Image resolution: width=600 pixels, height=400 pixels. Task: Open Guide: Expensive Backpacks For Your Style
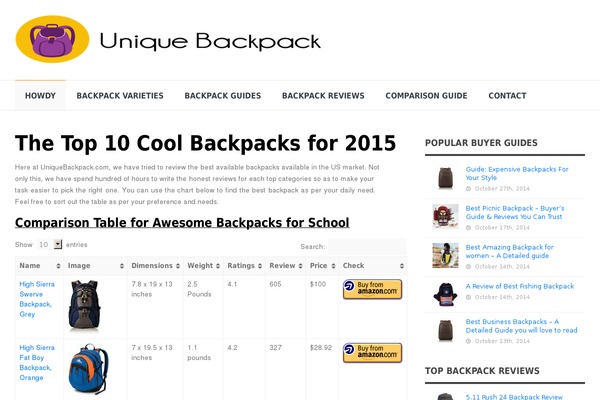pyautogui.click(x=517, y=173)
